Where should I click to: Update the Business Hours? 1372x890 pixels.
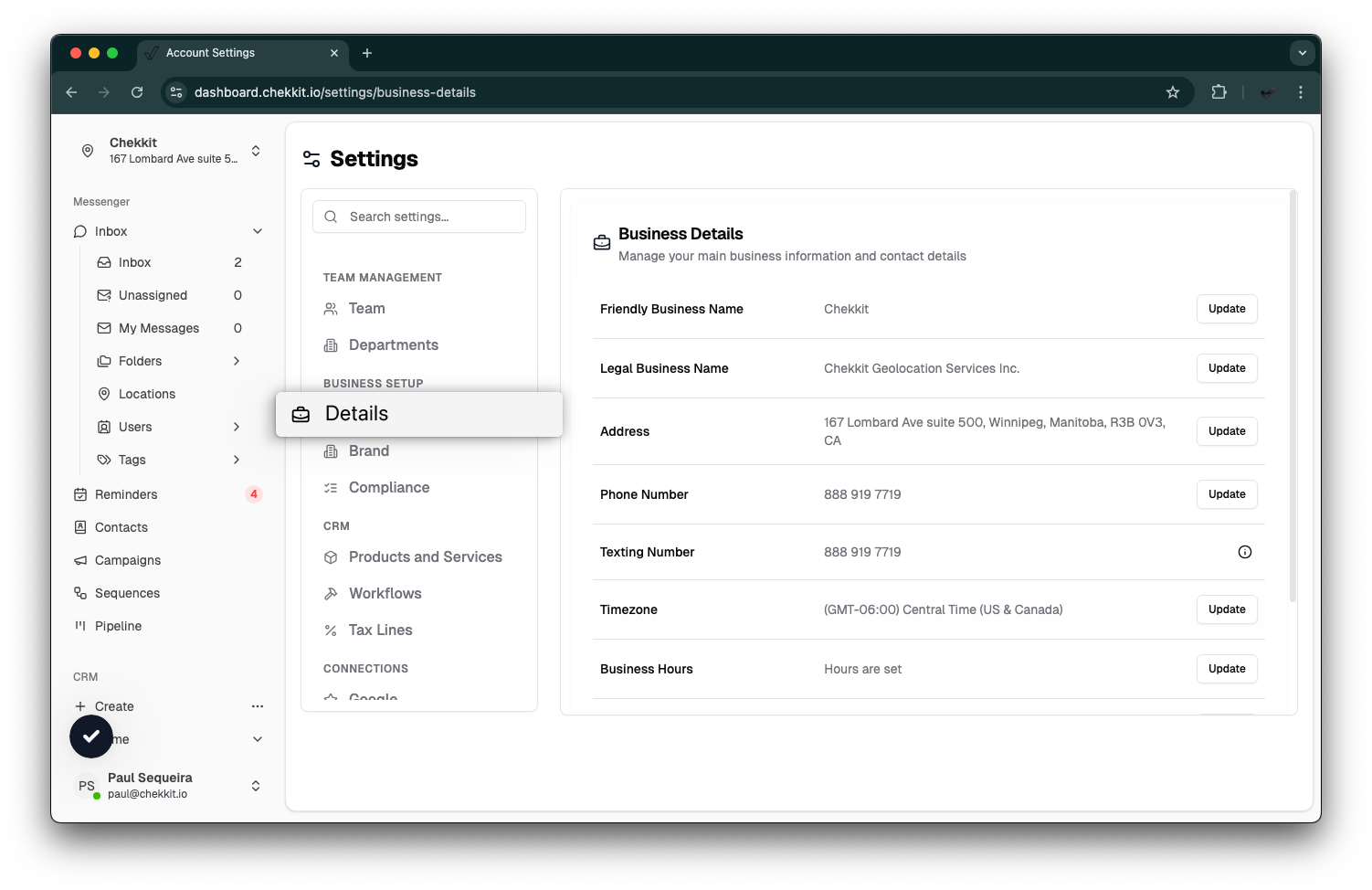[1227, 669]
